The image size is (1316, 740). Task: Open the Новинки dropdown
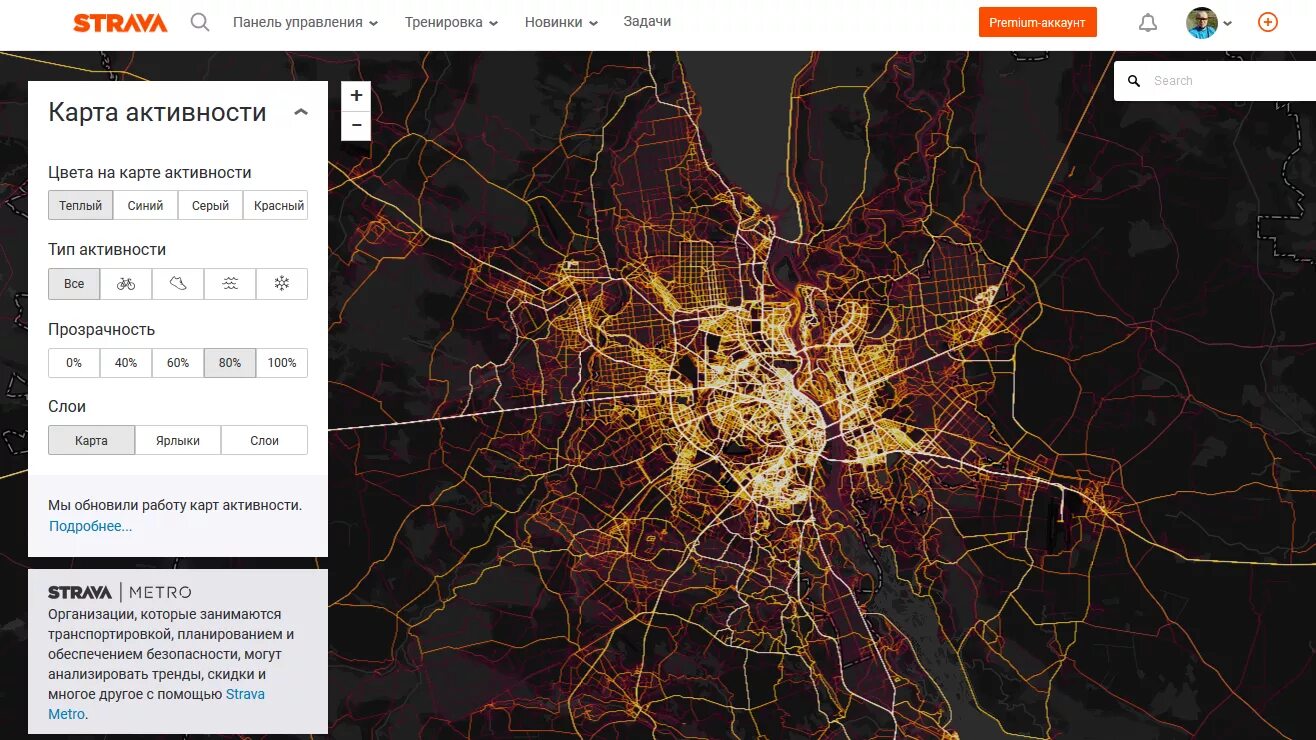point(561,22)
